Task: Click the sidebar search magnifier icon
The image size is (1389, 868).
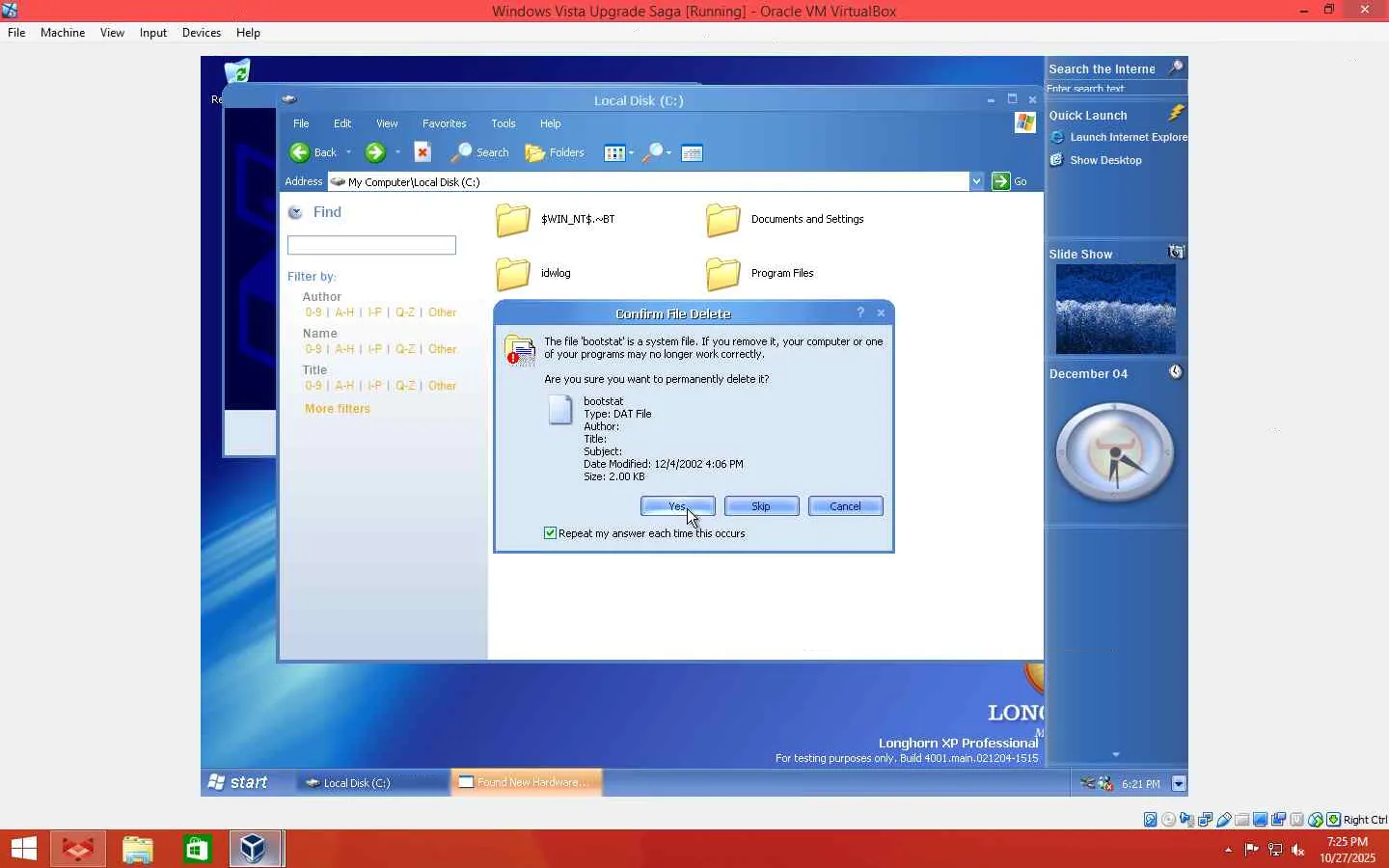Action: pyautogui.click(x=1176, y=68)
